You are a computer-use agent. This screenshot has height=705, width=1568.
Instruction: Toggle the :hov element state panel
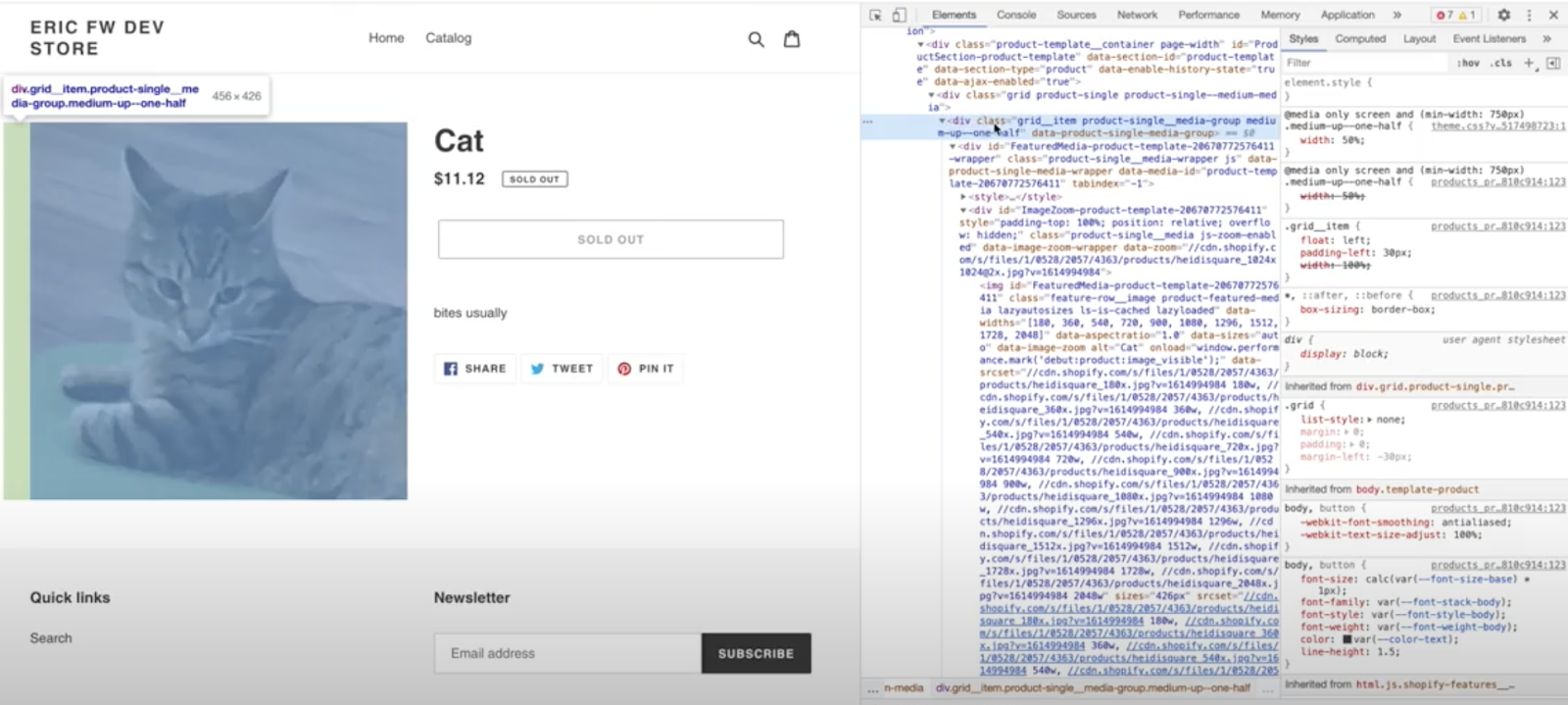tap(1468, 63)
